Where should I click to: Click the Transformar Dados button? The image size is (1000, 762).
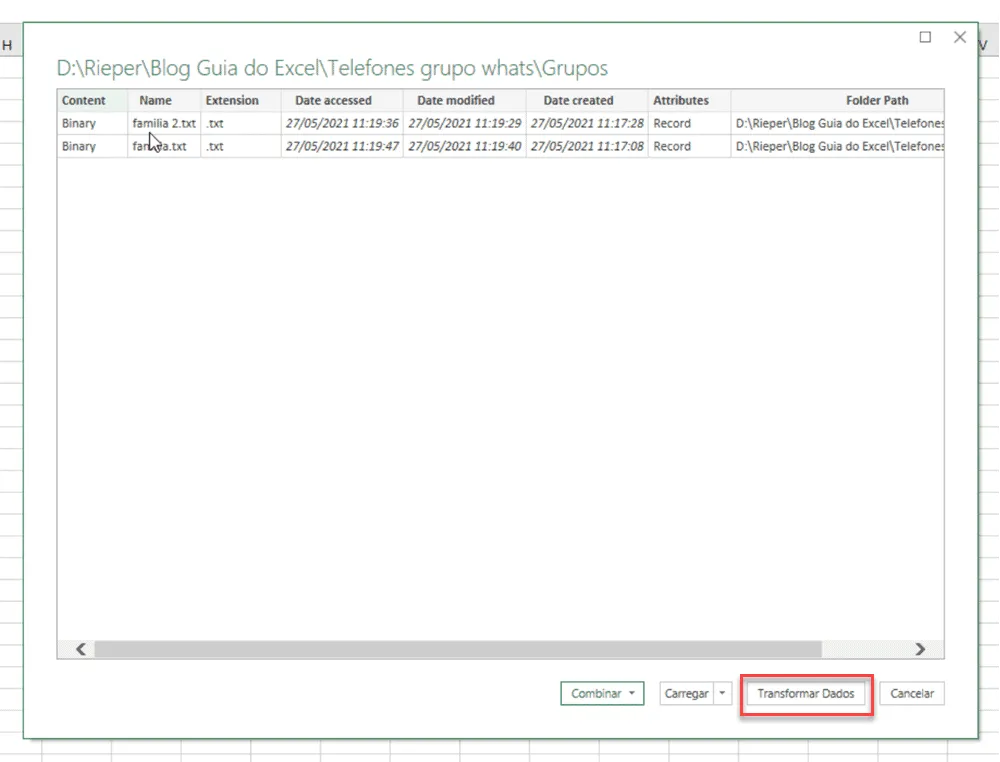pyautogui.click(x=805, y=693)
